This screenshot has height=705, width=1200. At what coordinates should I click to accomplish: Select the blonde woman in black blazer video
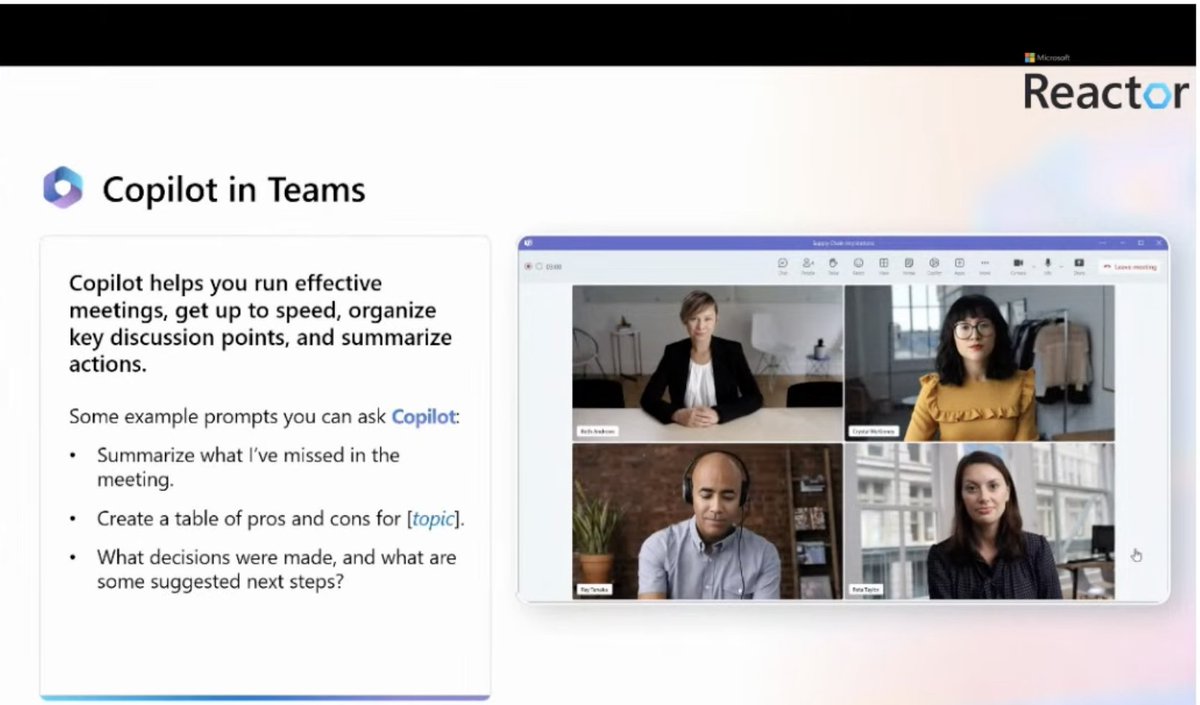707,362
